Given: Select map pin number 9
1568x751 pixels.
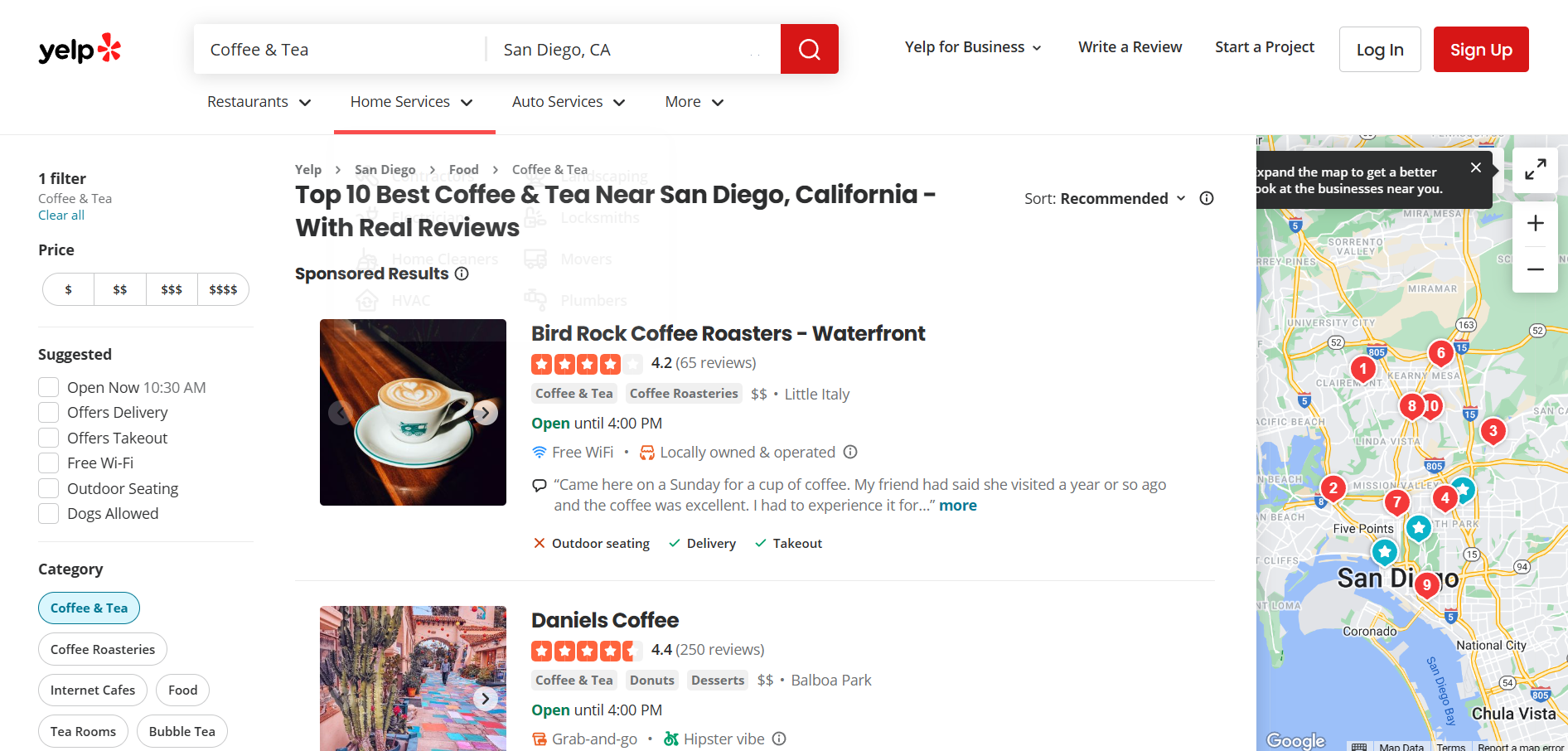Looking at the screenshot, I should tap(1426, 586).
